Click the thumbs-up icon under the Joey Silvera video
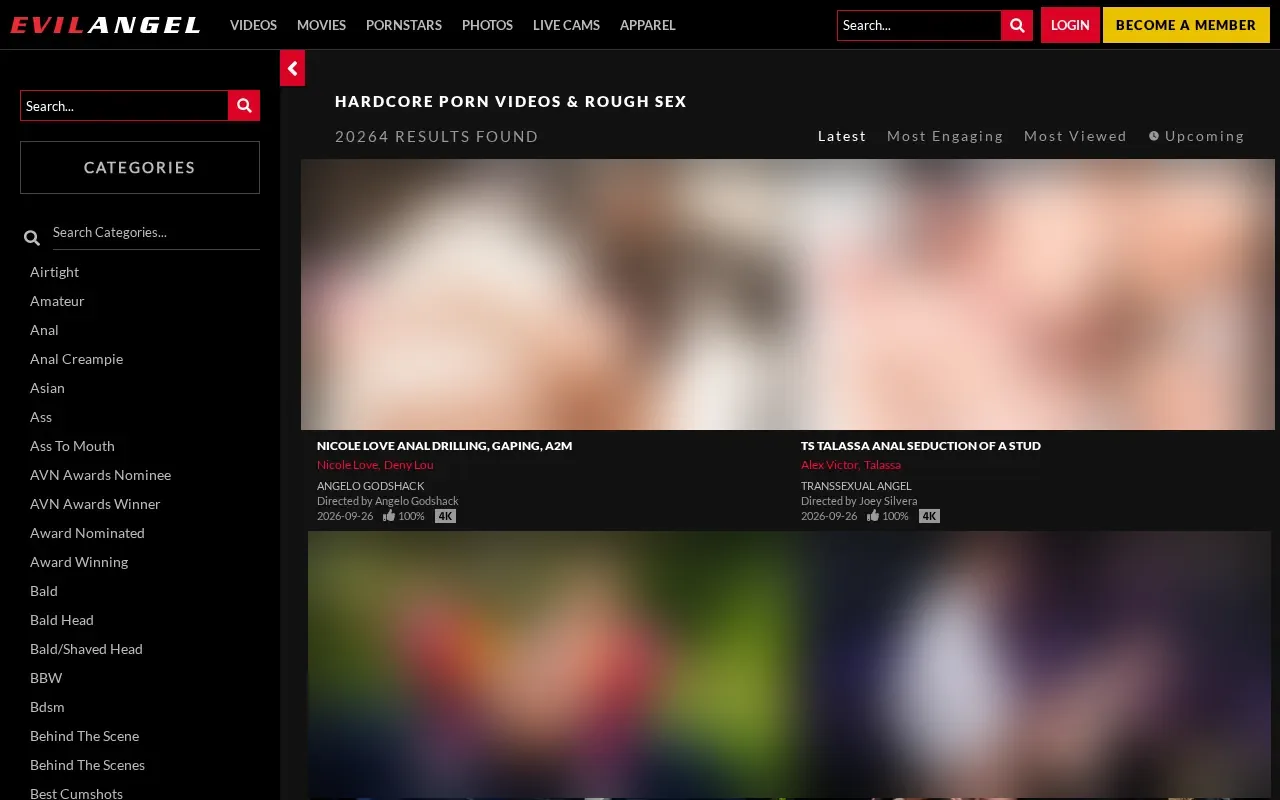 (x=873, y=516)
